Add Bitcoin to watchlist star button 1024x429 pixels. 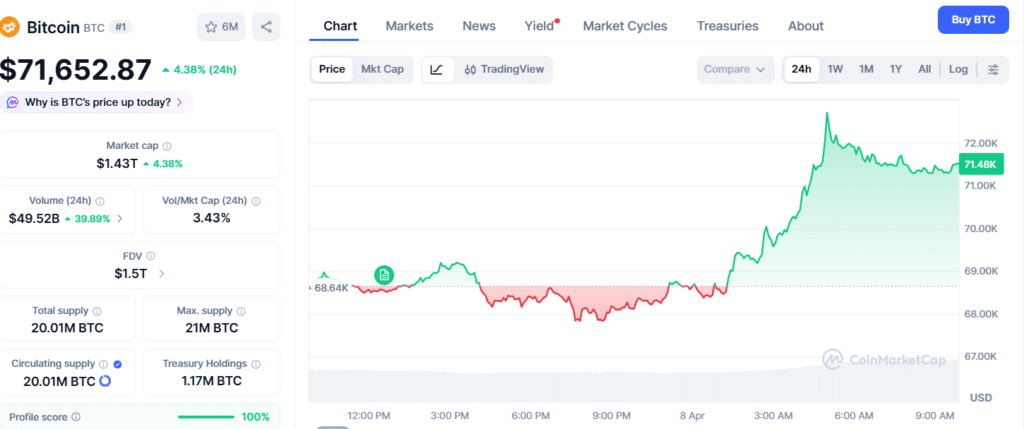pyautogui.click(x=221, y=27)
